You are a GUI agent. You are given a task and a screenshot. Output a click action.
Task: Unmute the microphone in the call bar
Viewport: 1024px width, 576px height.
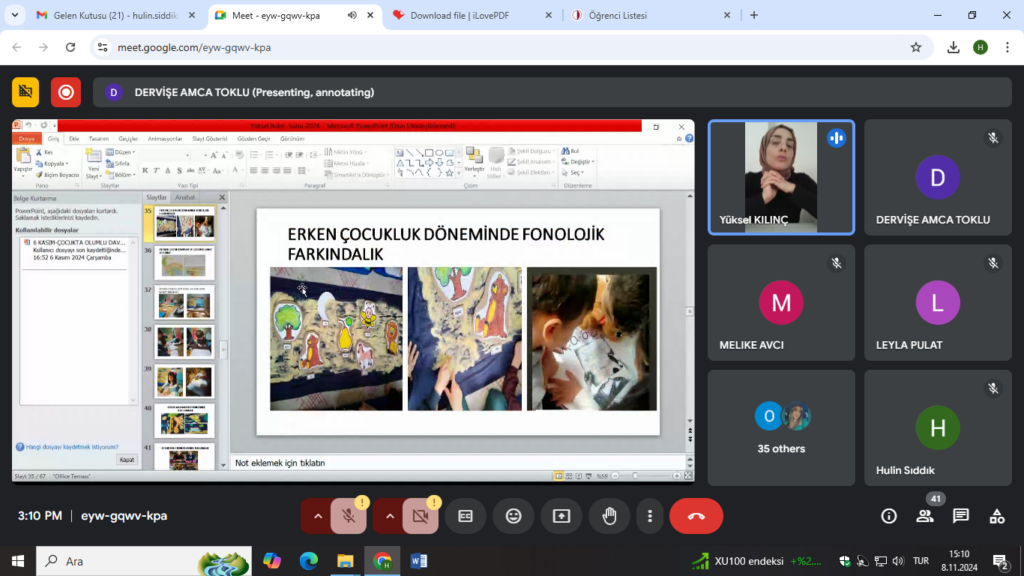click(348, 516)
